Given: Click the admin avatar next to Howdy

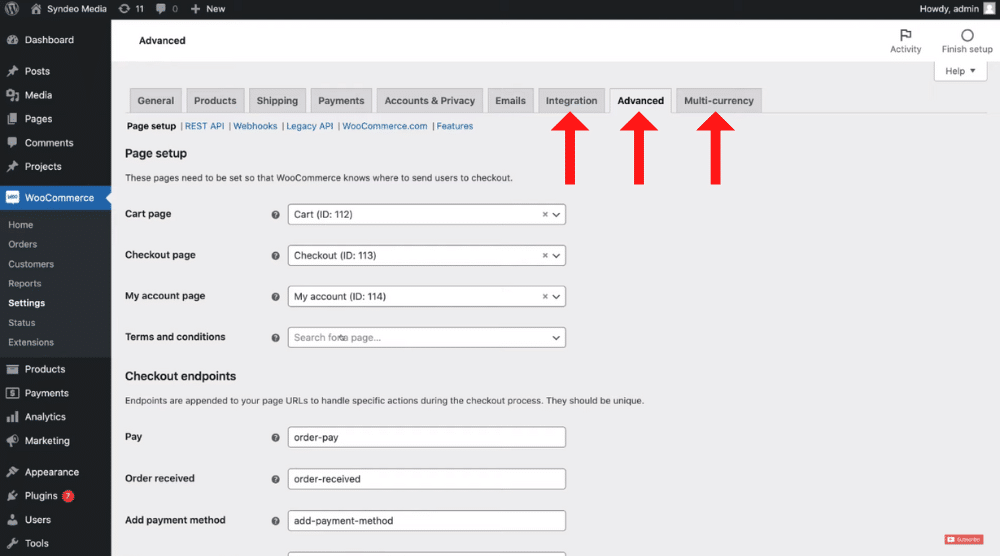Looking at the screenshot, I should (989, 9).
